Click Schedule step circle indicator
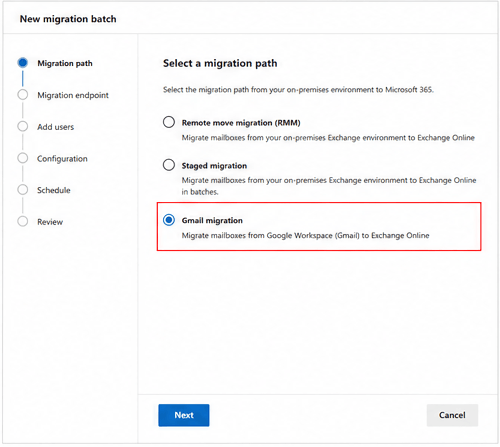This screenshot has height=447, width=500. pos(23,190)
